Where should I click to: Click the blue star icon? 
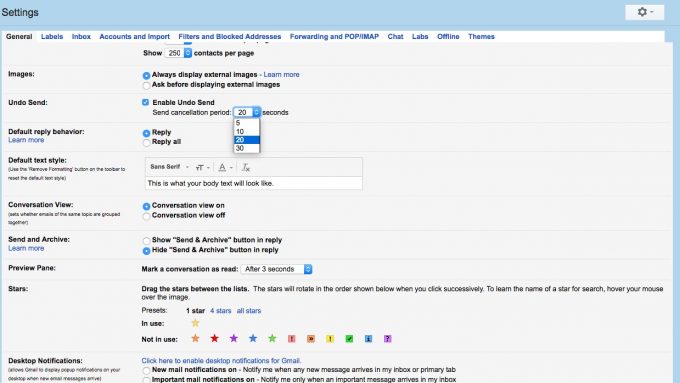click(253, 338)
